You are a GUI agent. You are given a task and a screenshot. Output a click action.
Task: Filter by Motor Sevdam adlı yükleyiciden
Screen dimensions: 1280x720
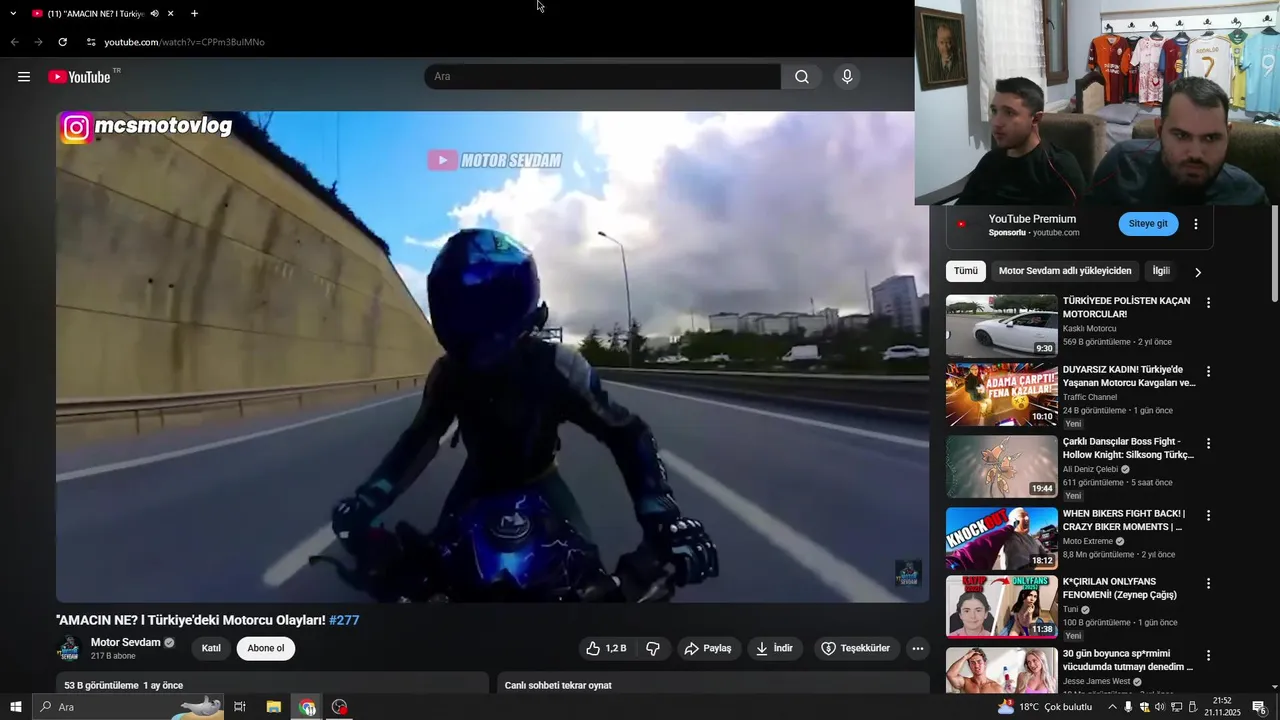pyautogui.click(x=1065, y=271)
